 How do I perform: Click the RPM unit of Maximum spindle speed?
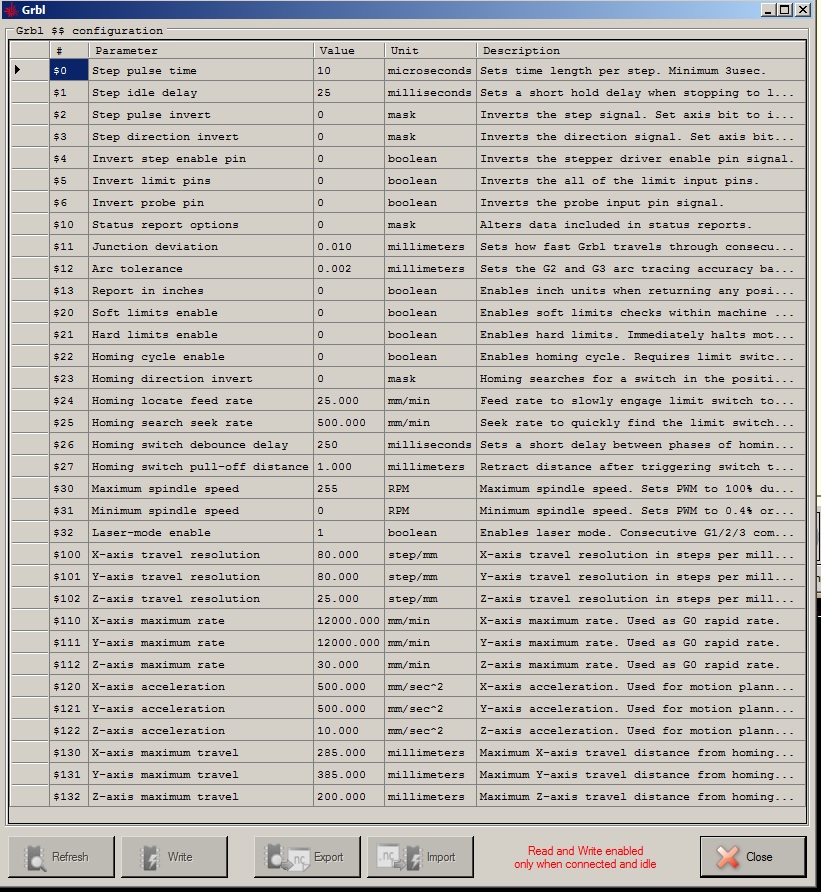point(430,488)
